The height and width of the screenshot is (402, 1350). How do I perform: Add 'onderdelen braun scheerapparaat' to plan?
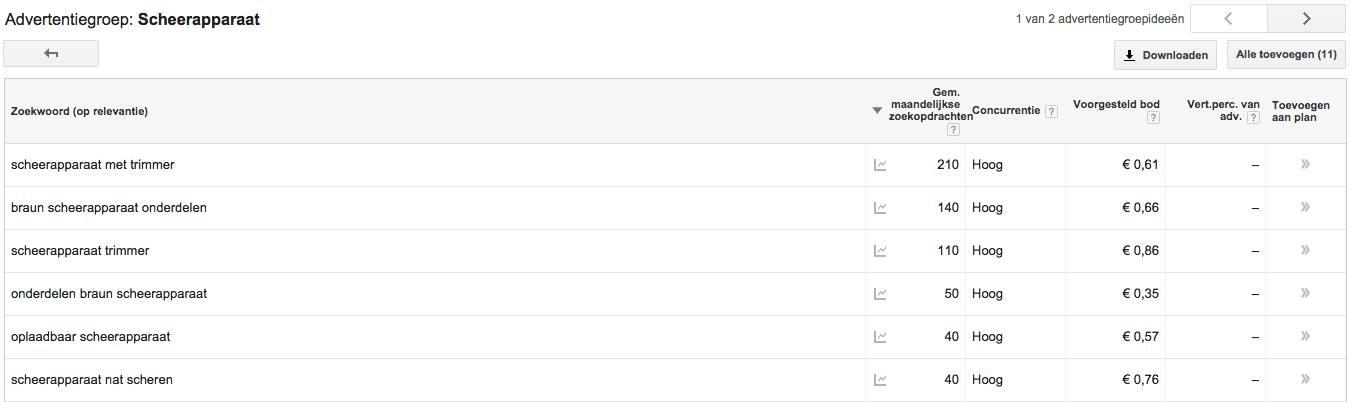[x=1305, y=294]
